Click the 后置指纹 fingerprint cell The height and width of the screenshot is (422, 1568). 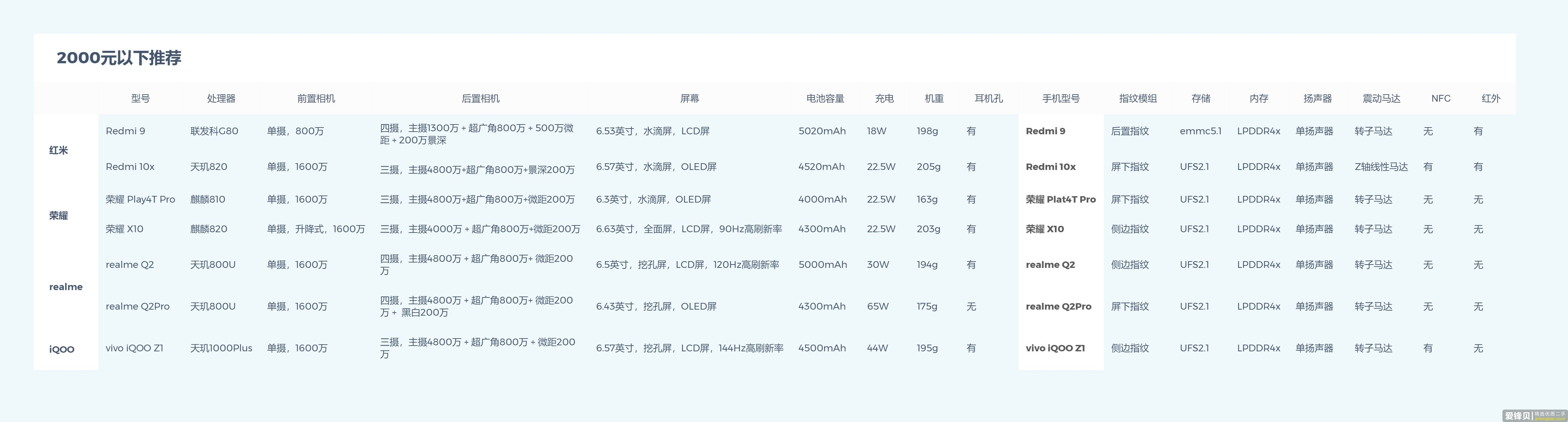pyautogui.click(x=1130, y=131)
